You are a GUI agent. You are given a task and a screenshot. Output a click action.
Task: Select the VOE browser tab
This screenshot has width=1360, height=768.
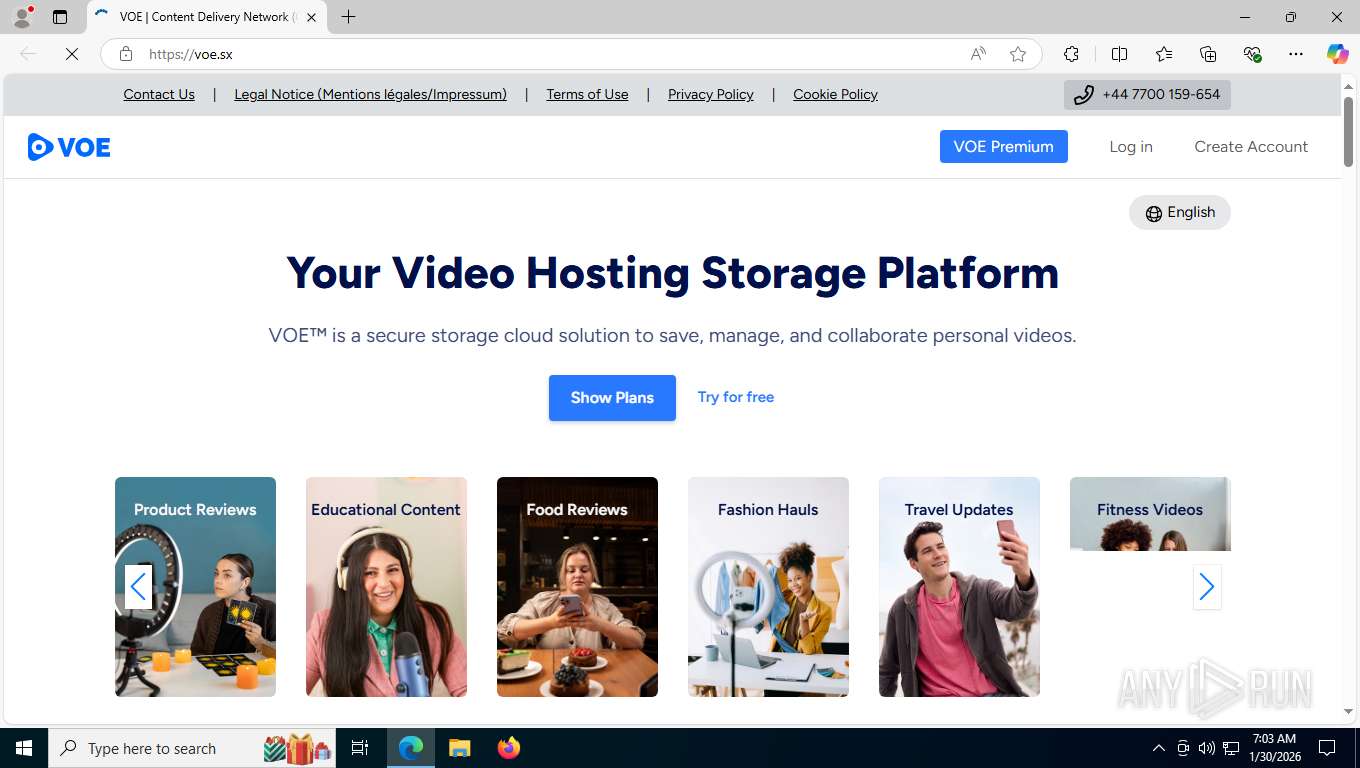[207, 17]
